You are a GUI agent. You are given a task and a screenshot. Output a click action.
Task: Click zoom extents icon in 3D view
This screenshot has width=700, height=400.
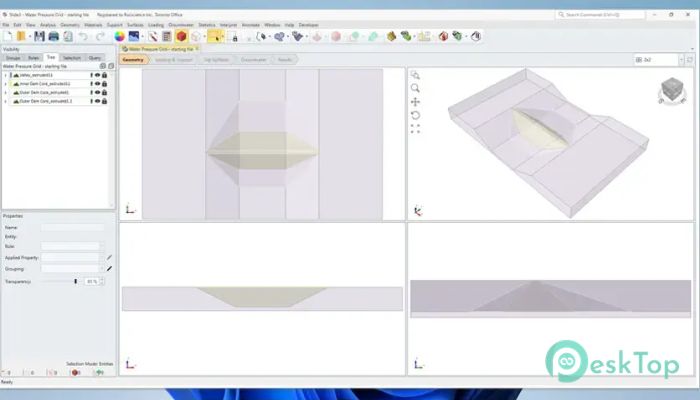(415, 129)
